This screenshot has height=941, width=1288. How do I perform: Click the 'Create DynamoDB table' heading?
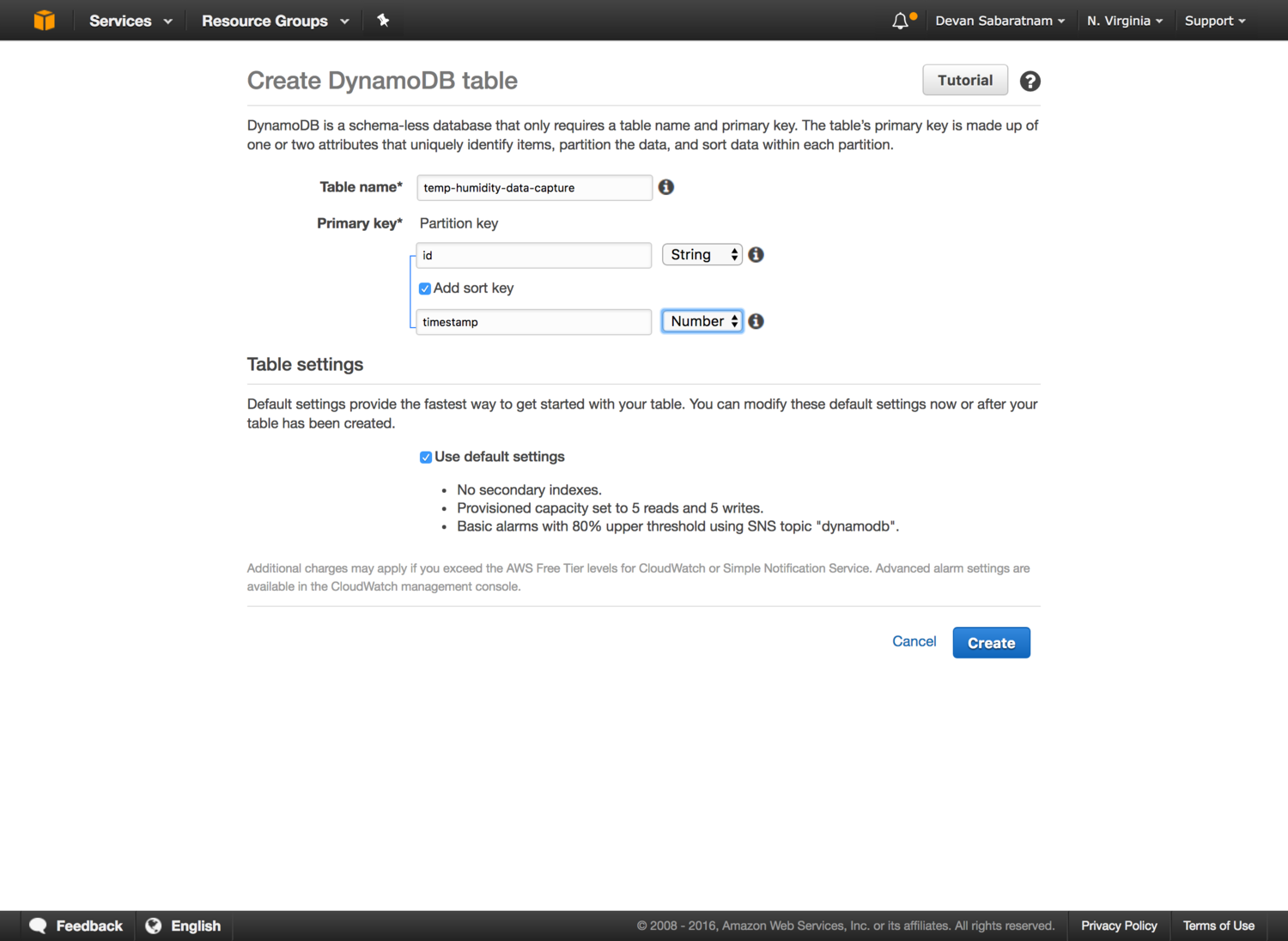tap(382, 81)
